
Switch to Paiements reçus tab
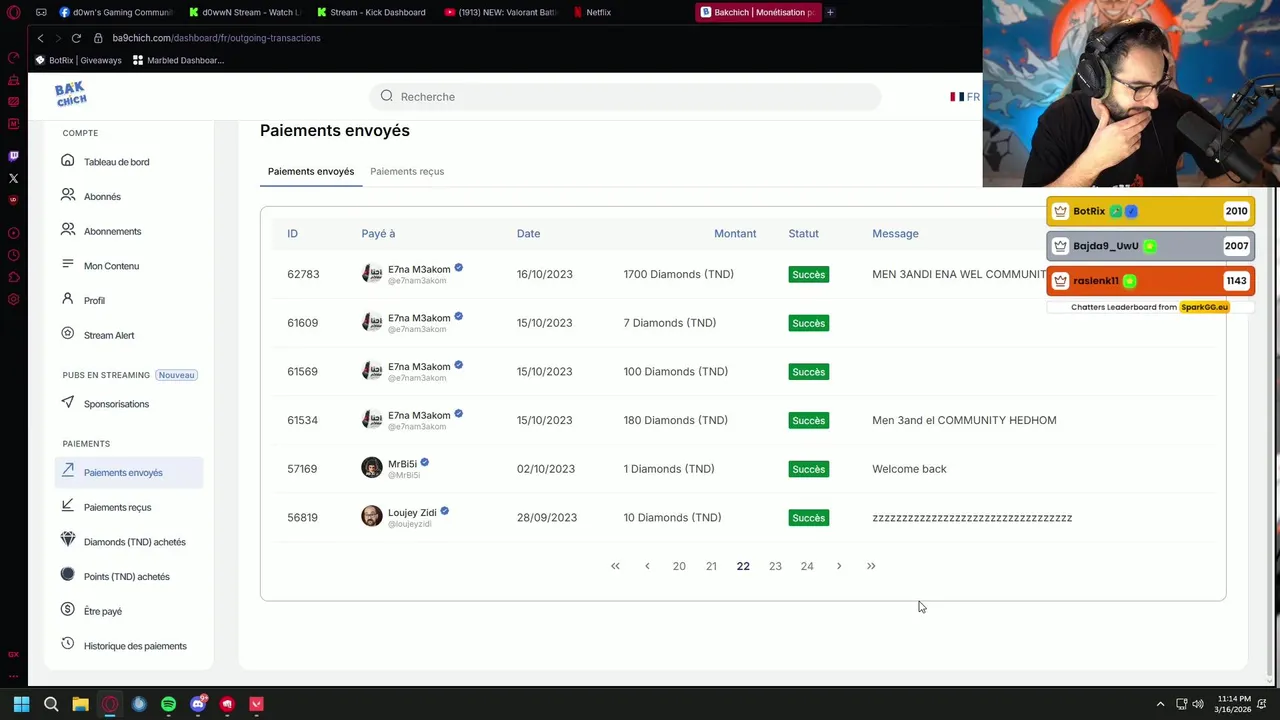click(x=407, y=171)
